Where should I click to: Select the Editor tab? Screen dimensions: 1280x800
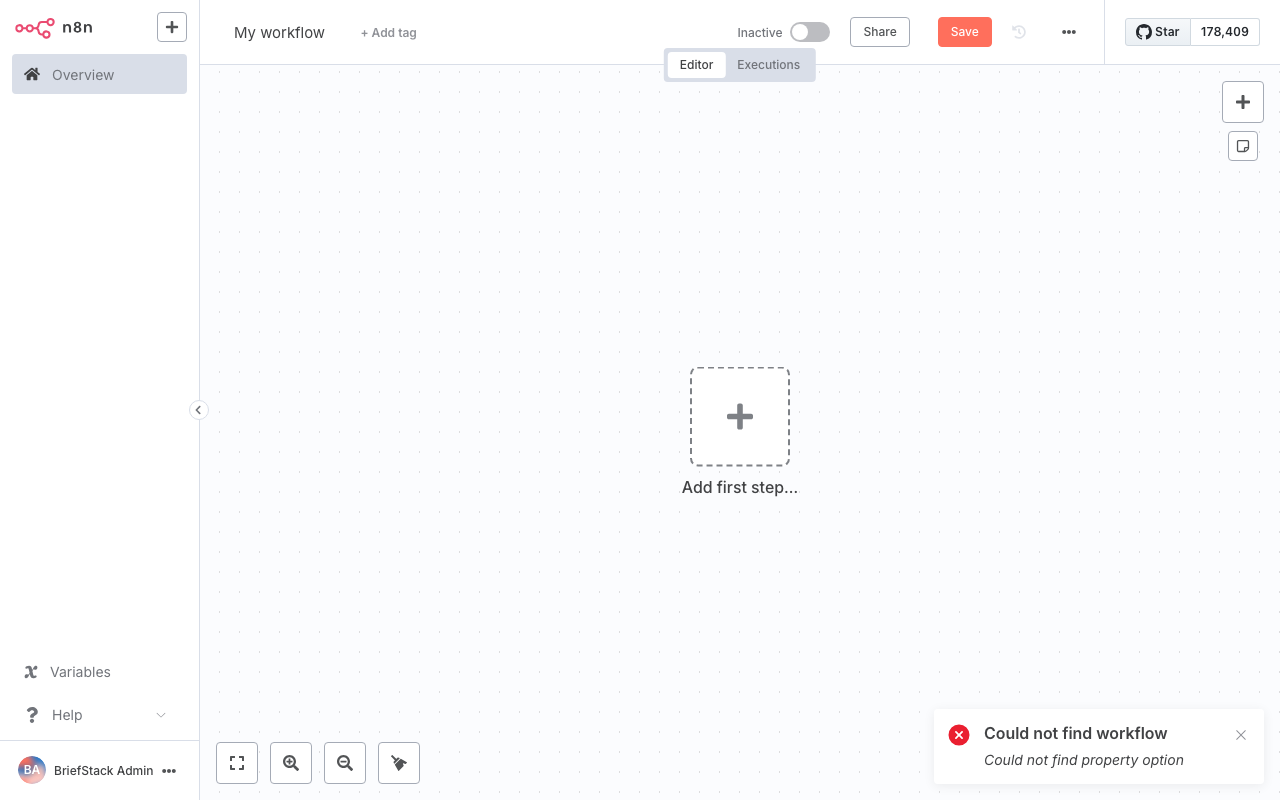point(696,64)
